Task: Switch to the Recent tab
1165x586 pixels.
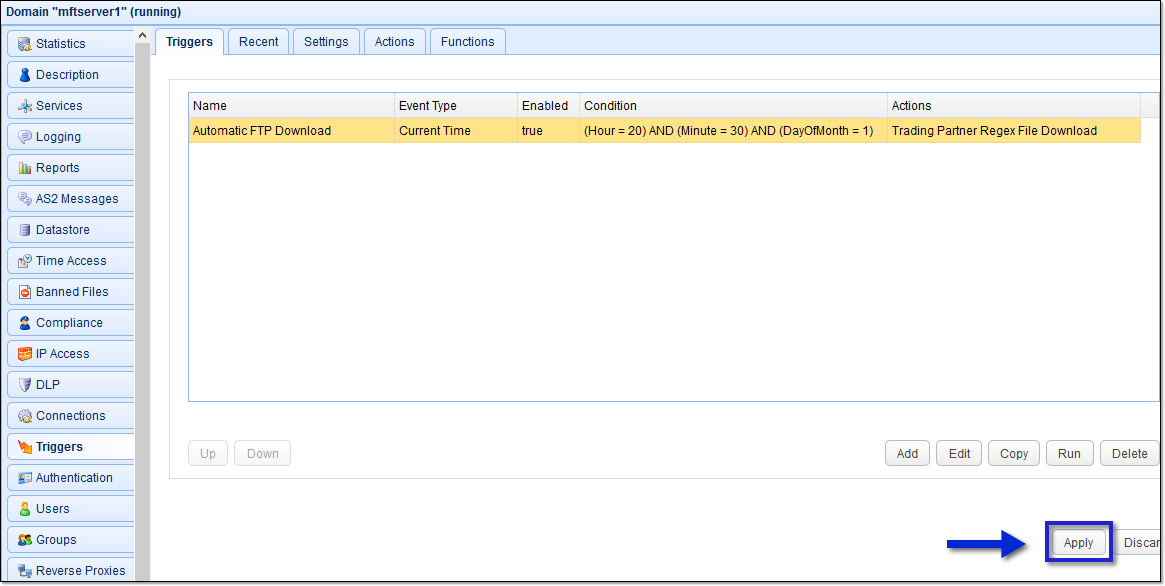Action: (x=258, y=42)
